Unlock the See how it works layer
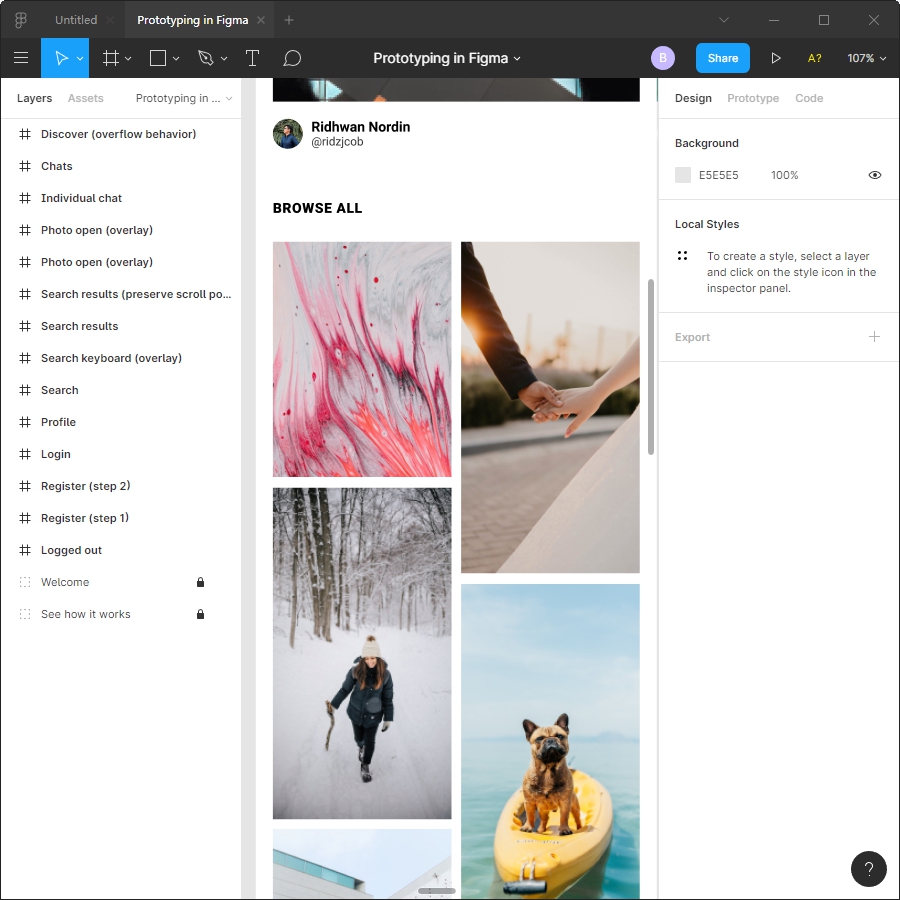 click(200, 614)
